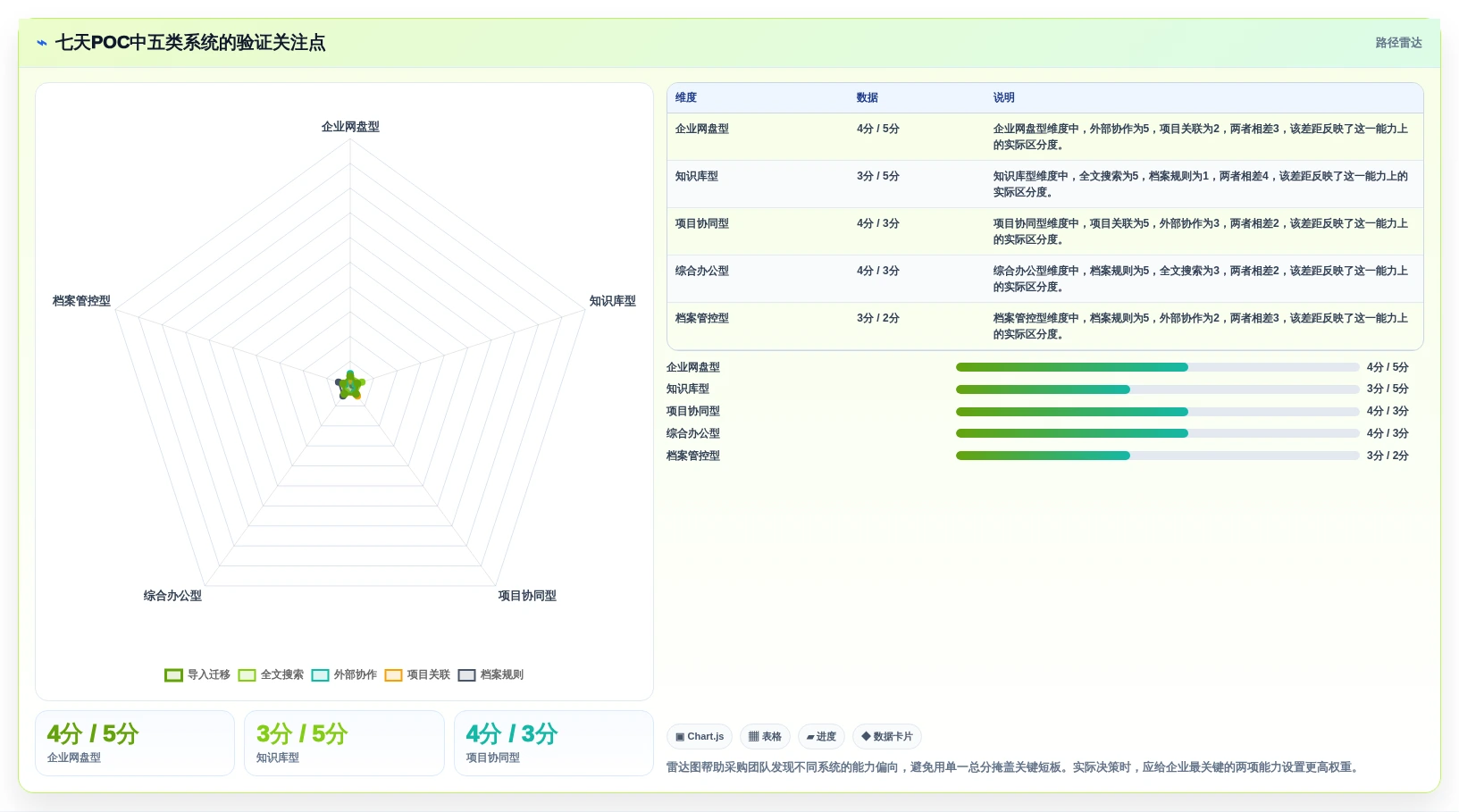1459x812 pixels.
Task: Click the 企业网盘型 progress bar
Action: coord(1157,367)
